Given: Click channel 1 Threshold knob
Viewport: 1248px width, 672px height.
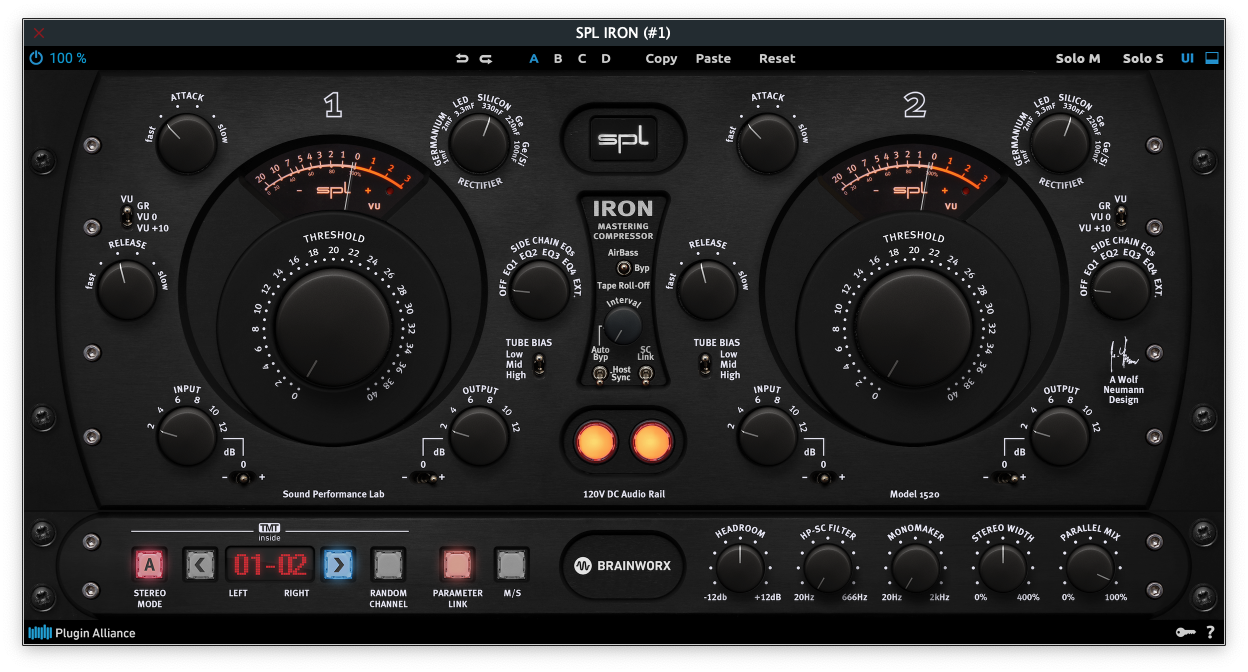Looking at the screenshot, I should (x=334, y=330).
